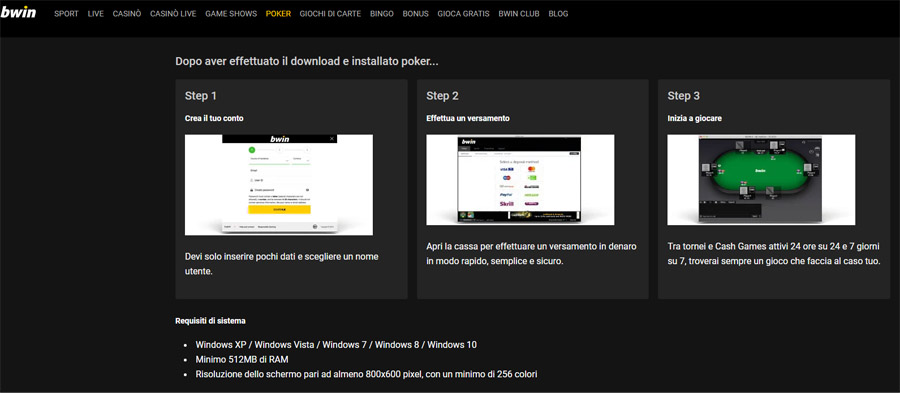Click the 'Requisiti di sistema' heading

click(211, 321)
